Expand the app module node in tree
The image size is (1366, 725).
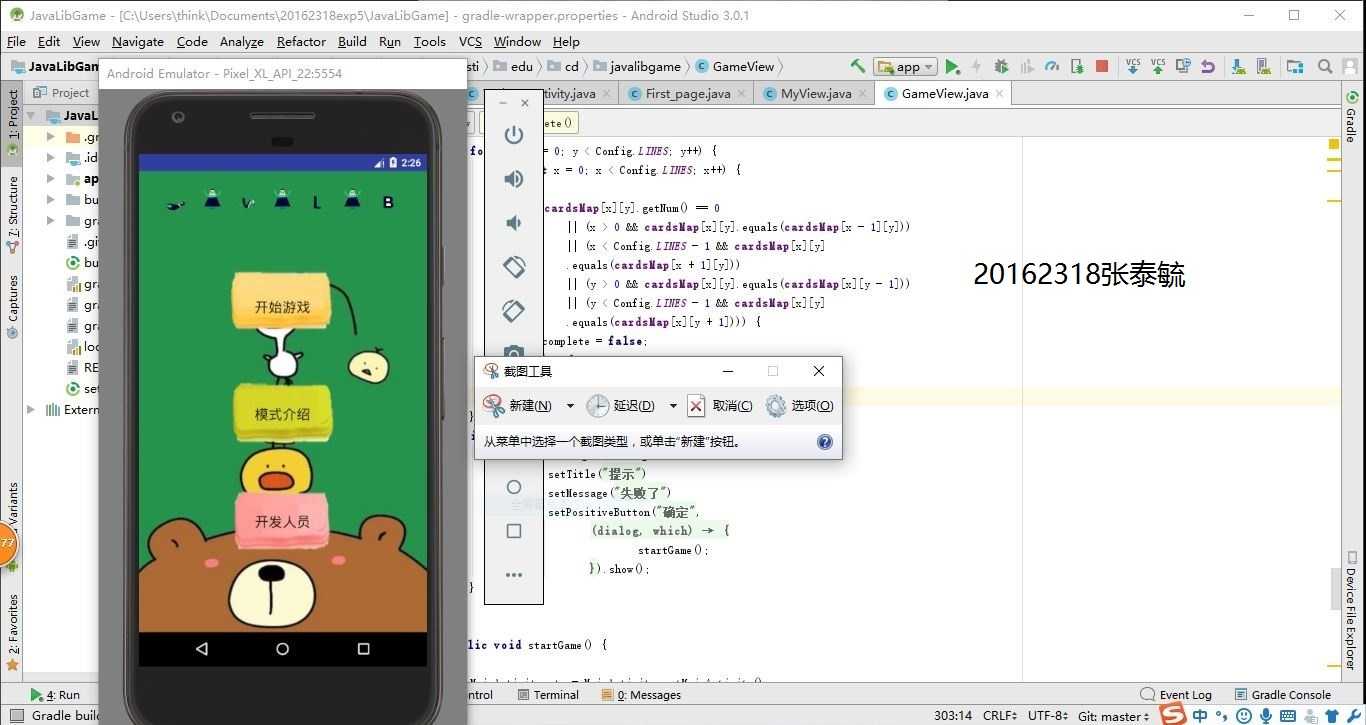(51, 179)
